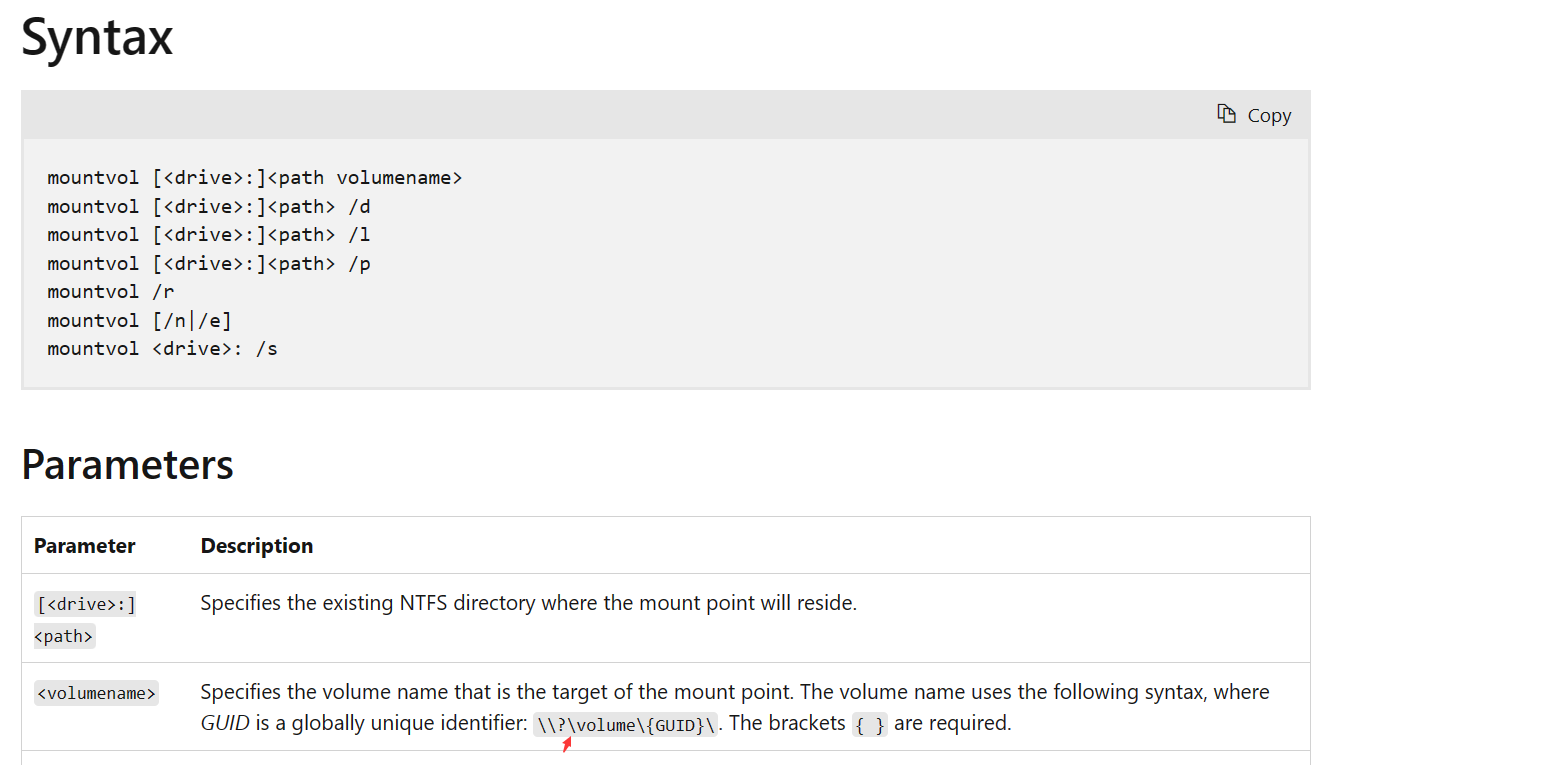Click the <path> code tag in table
Screen dimensions: 1565x765
tap(64, 636)
